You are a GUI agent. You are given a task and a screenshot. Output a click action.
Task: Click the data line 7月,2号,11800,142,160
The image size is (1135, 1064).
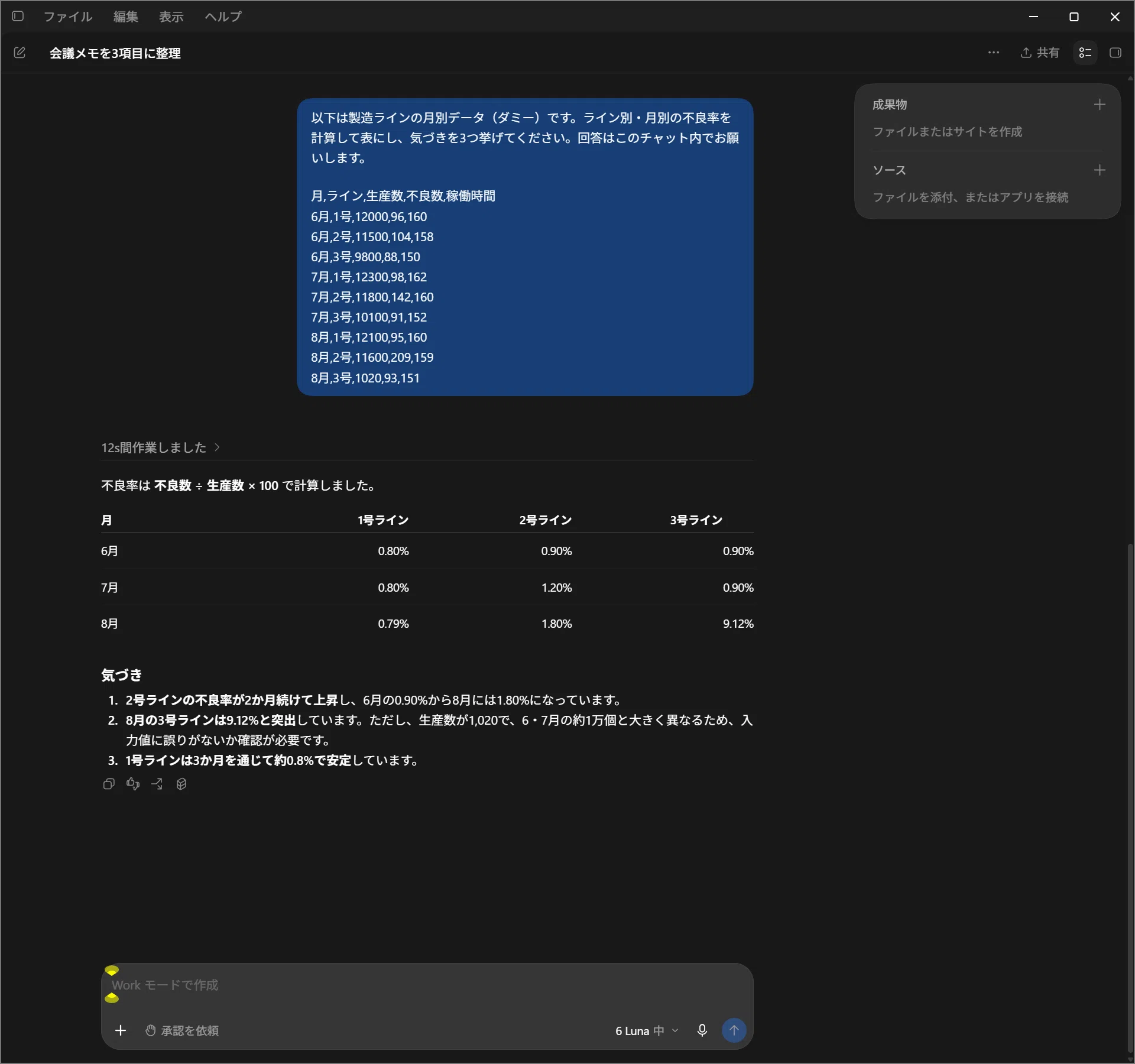tap(372, 297)
